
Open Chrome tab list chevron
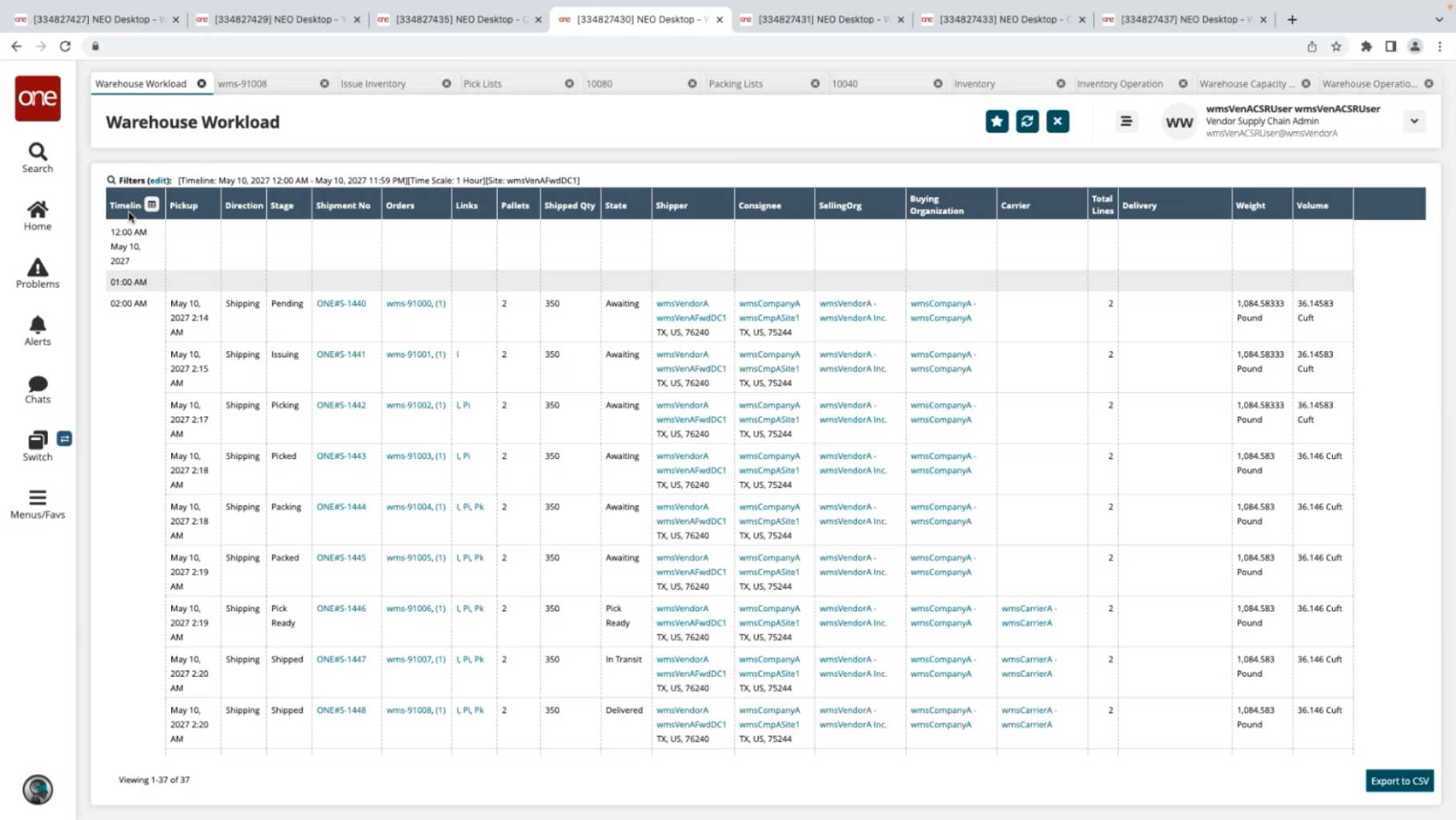tap(1438, 19)
